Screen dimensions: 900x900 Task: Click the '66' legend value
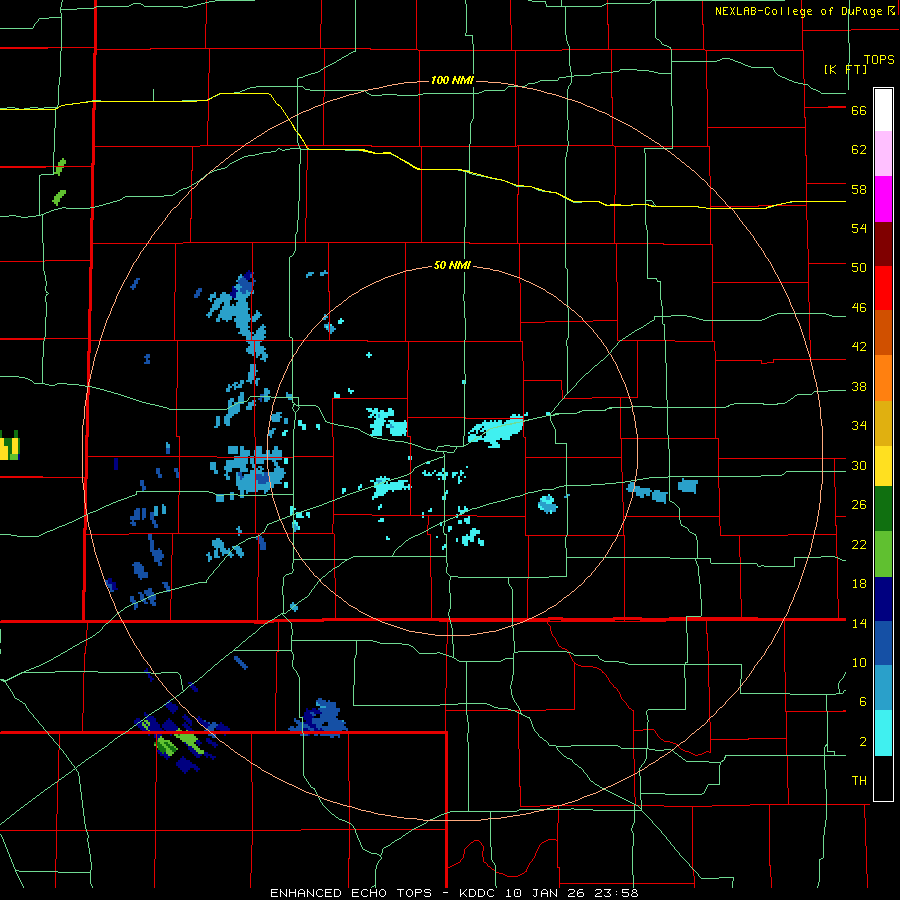pos(859,110)
